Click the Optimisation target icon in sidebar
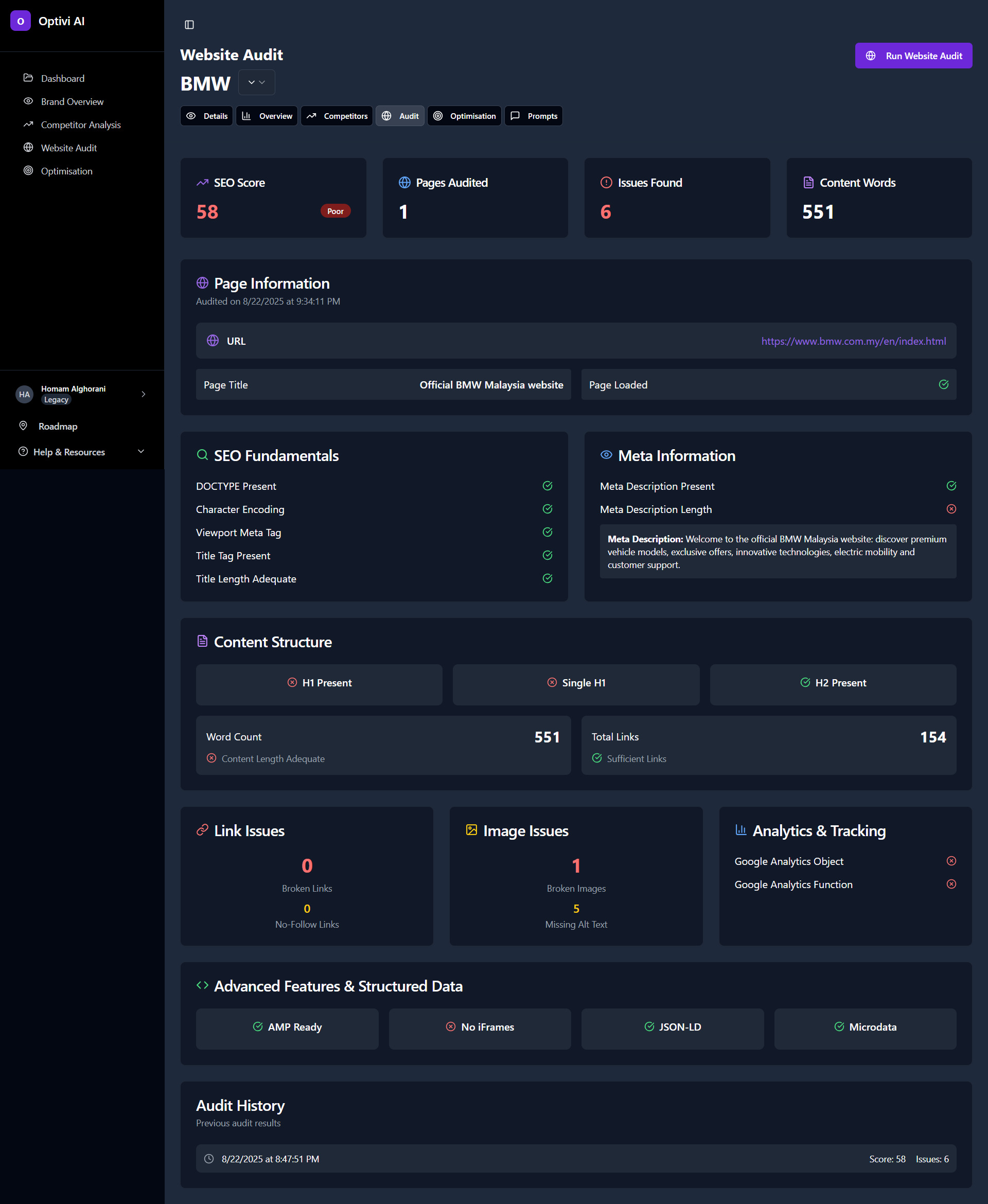The width and height of the screenshot is (988, 1204). 28,171
